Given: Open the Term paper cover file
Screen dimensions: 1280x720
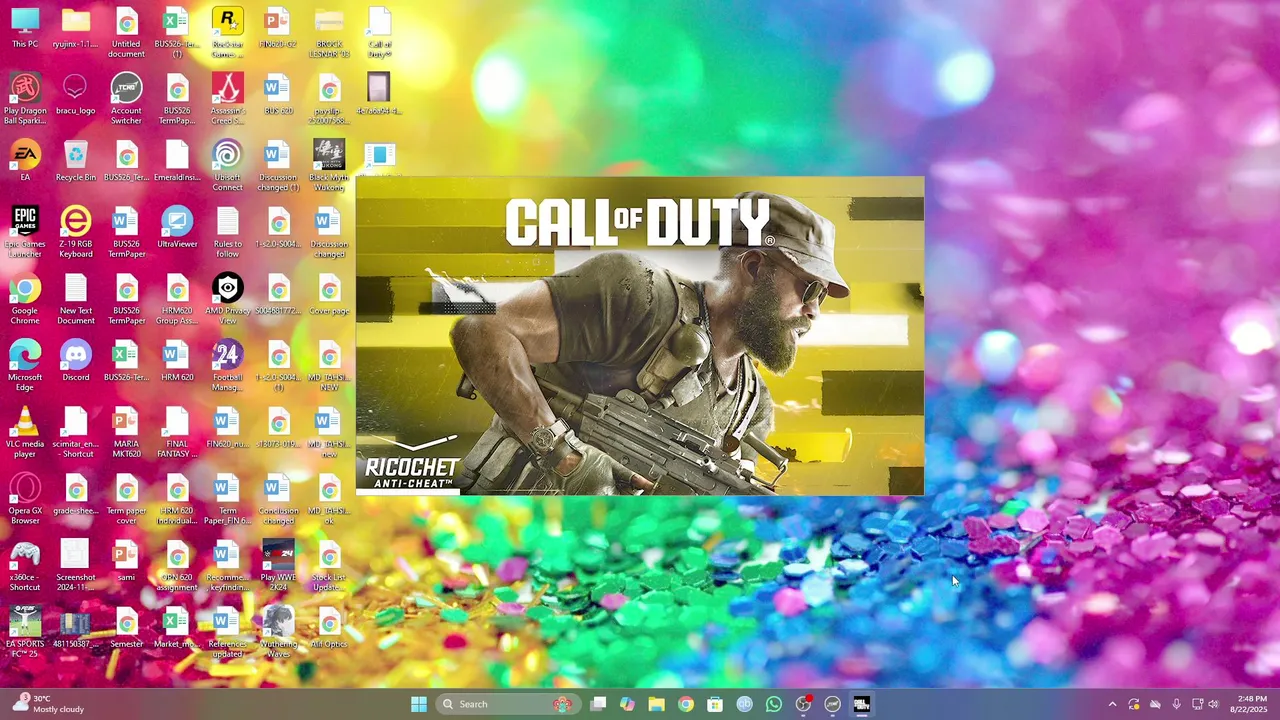Looking at the screenshot, I should click(x=126, y=500).
